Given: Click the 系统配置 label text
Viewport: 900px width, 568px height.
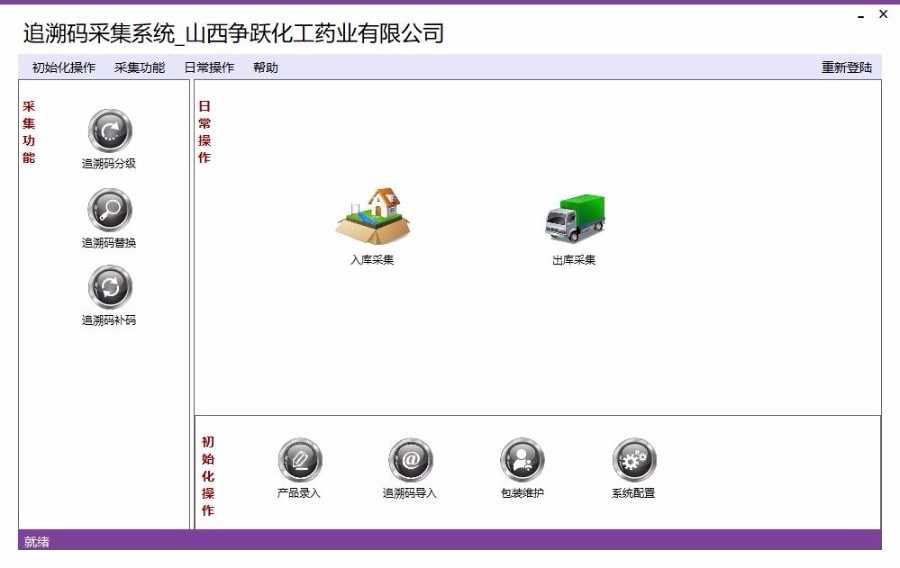Looking at the screenshot, I should point(633,493).
